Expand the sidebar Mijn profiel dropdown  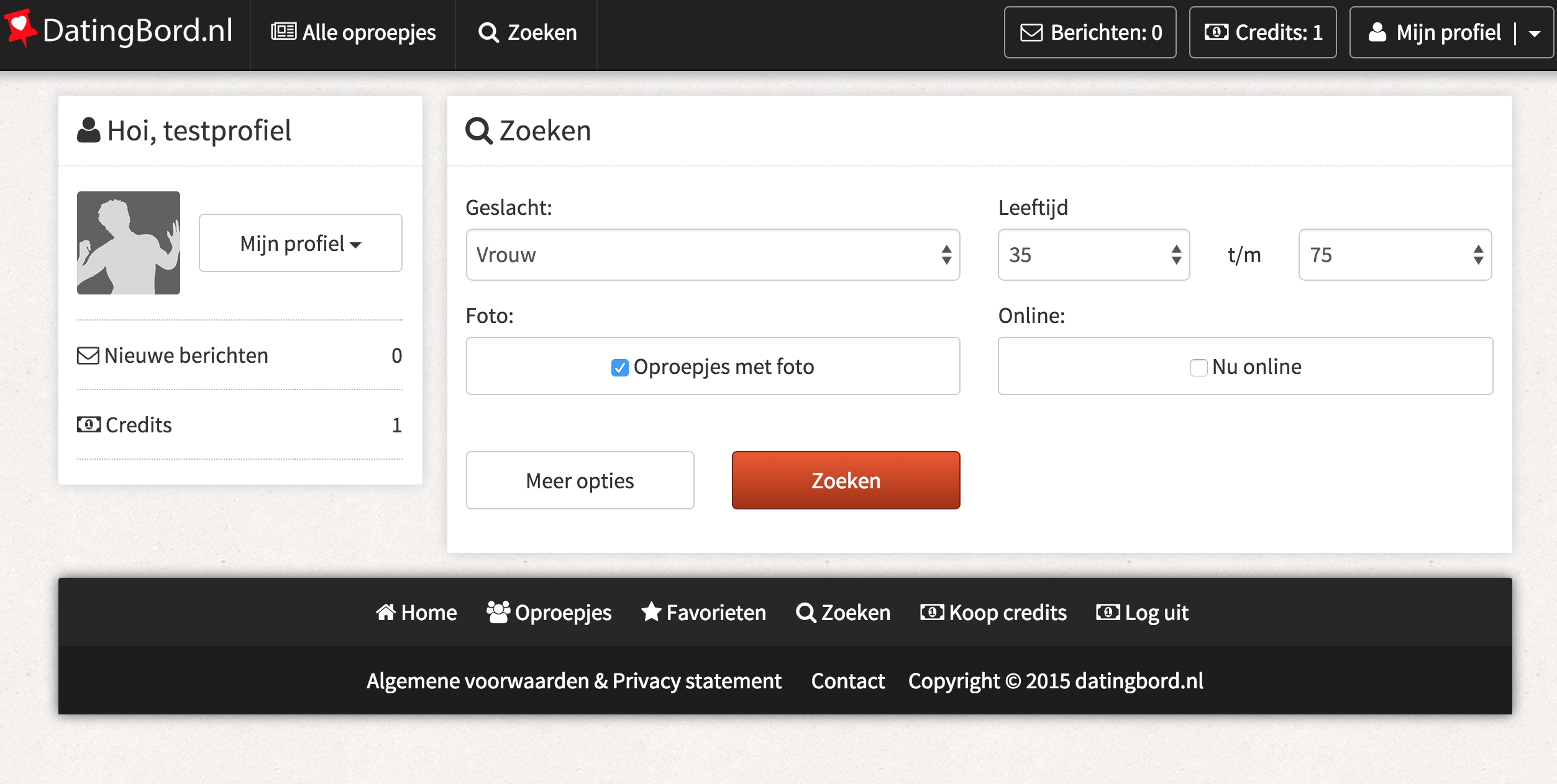(x=301, y=244)
